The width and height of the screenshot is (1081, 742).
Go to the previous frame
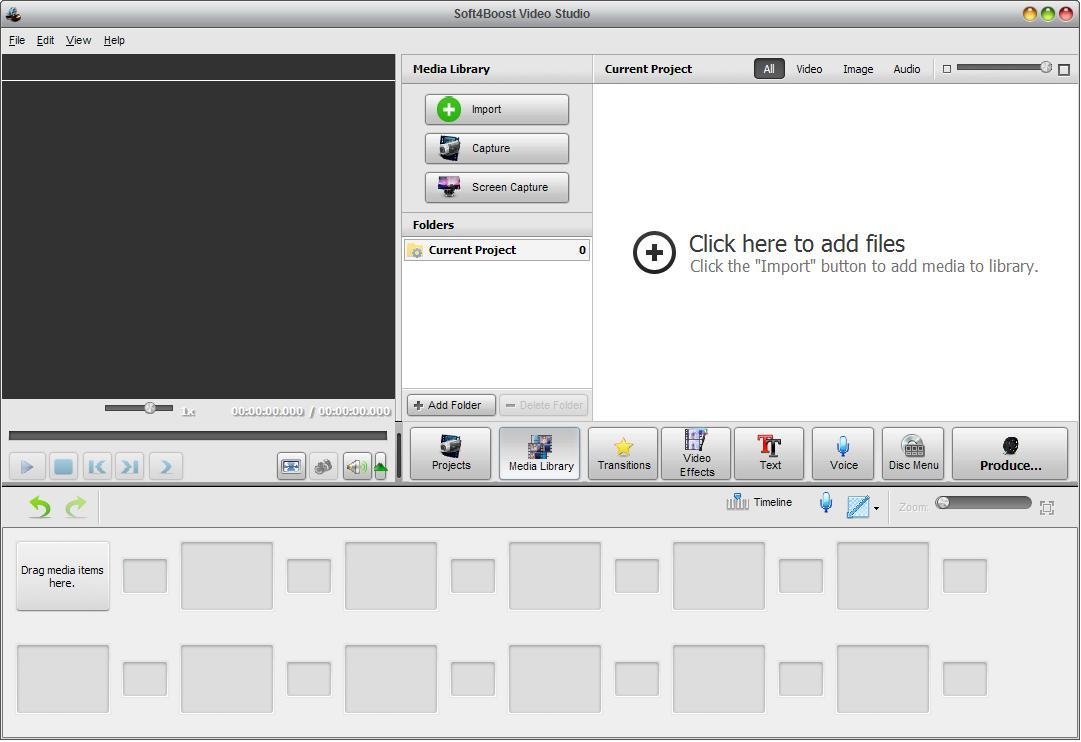tap(97, 467)
